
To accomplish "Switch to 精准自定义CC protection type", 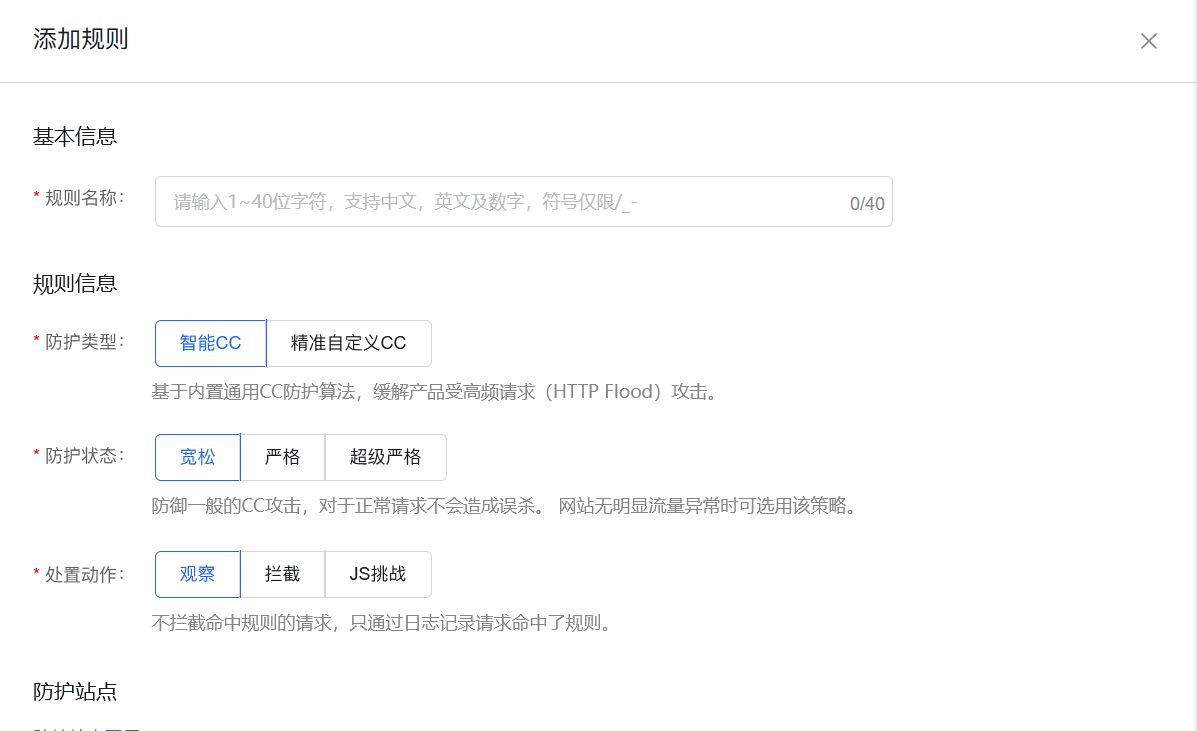I will tap(349, 343).
